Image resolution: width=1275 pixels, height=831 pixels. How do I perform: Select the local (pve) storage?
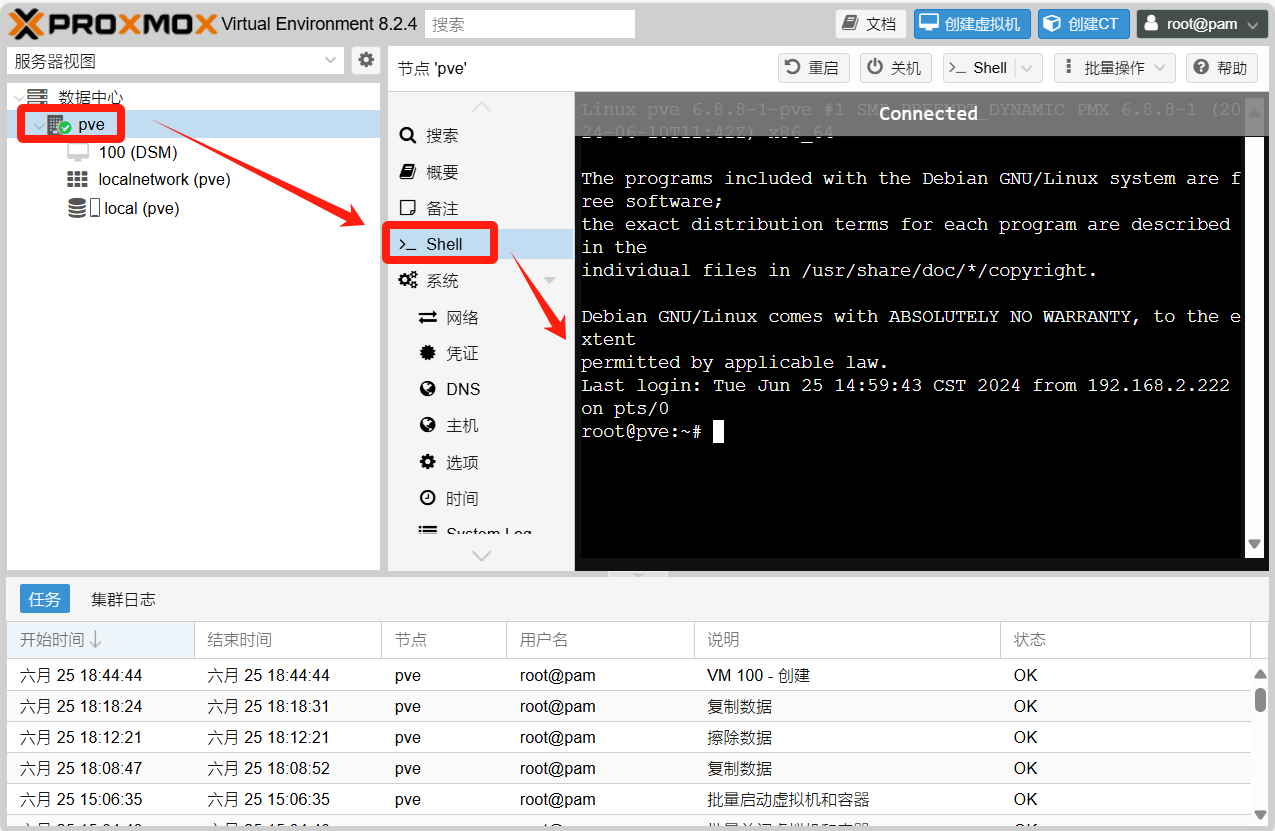pyautogui.click(x=141, y=208)
